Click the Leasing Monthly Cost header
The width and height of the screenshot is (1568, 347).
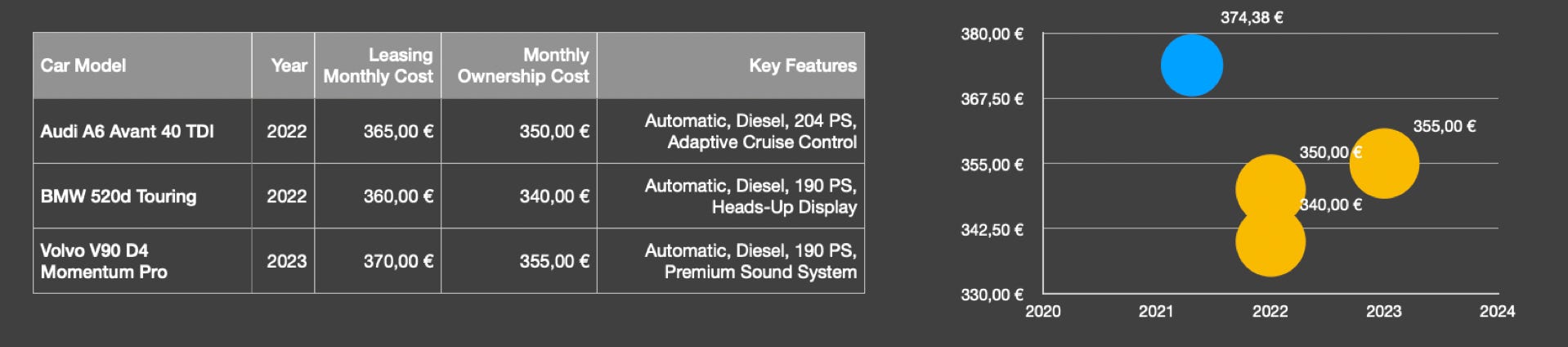click(378, 65)
